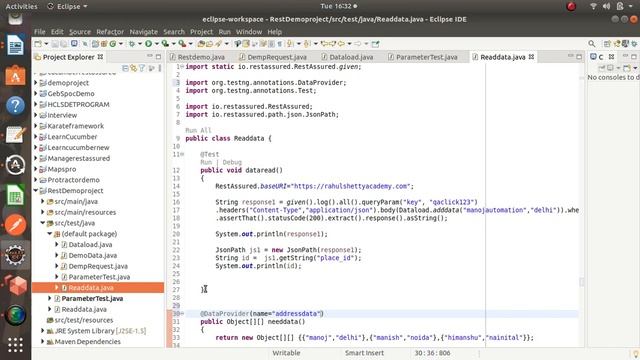
Task: Maximize the editor area
Action: (579, 57)
